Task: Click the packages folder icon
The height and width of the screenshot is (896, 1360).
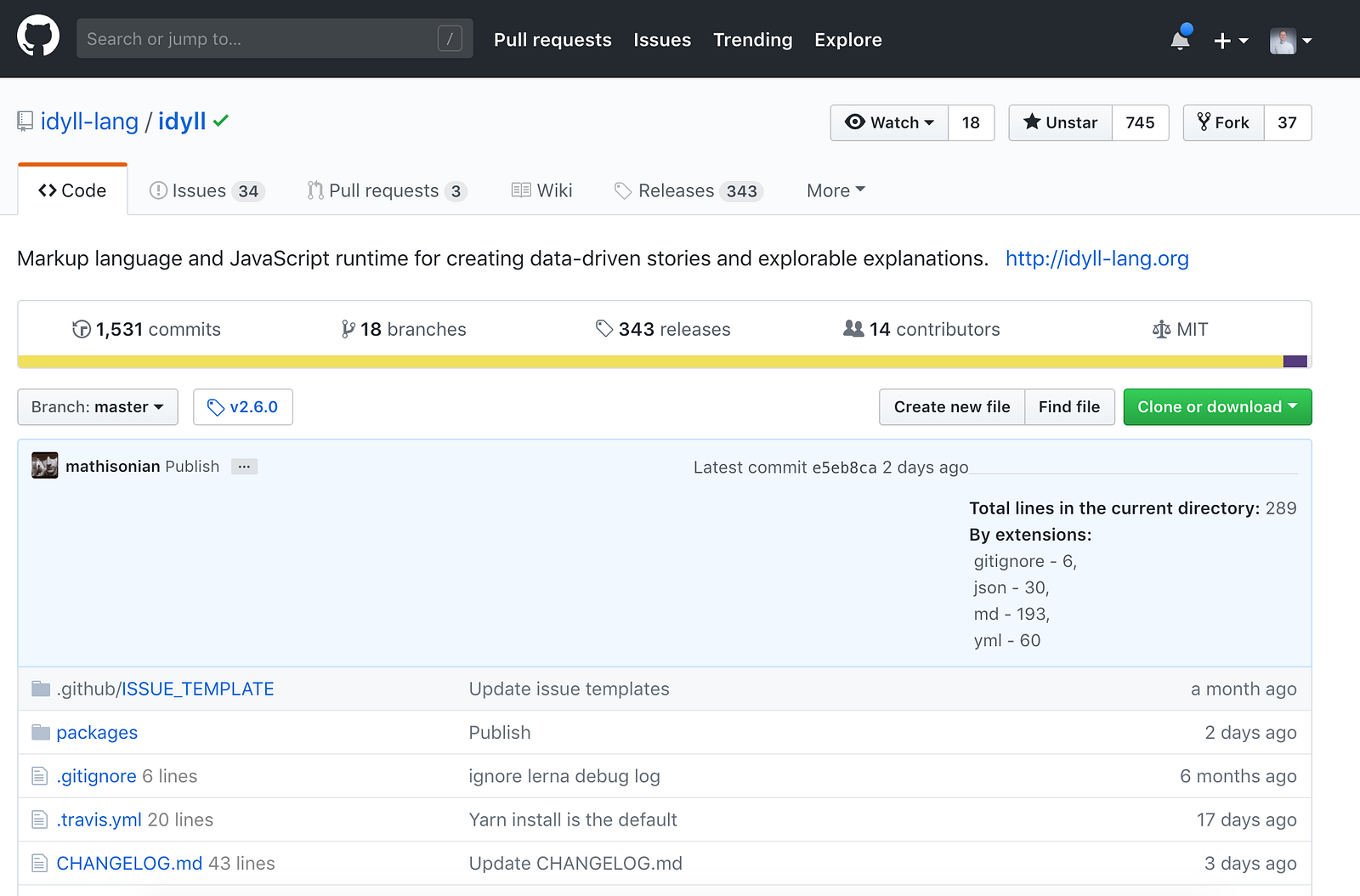Action: (x=41, y=733)
